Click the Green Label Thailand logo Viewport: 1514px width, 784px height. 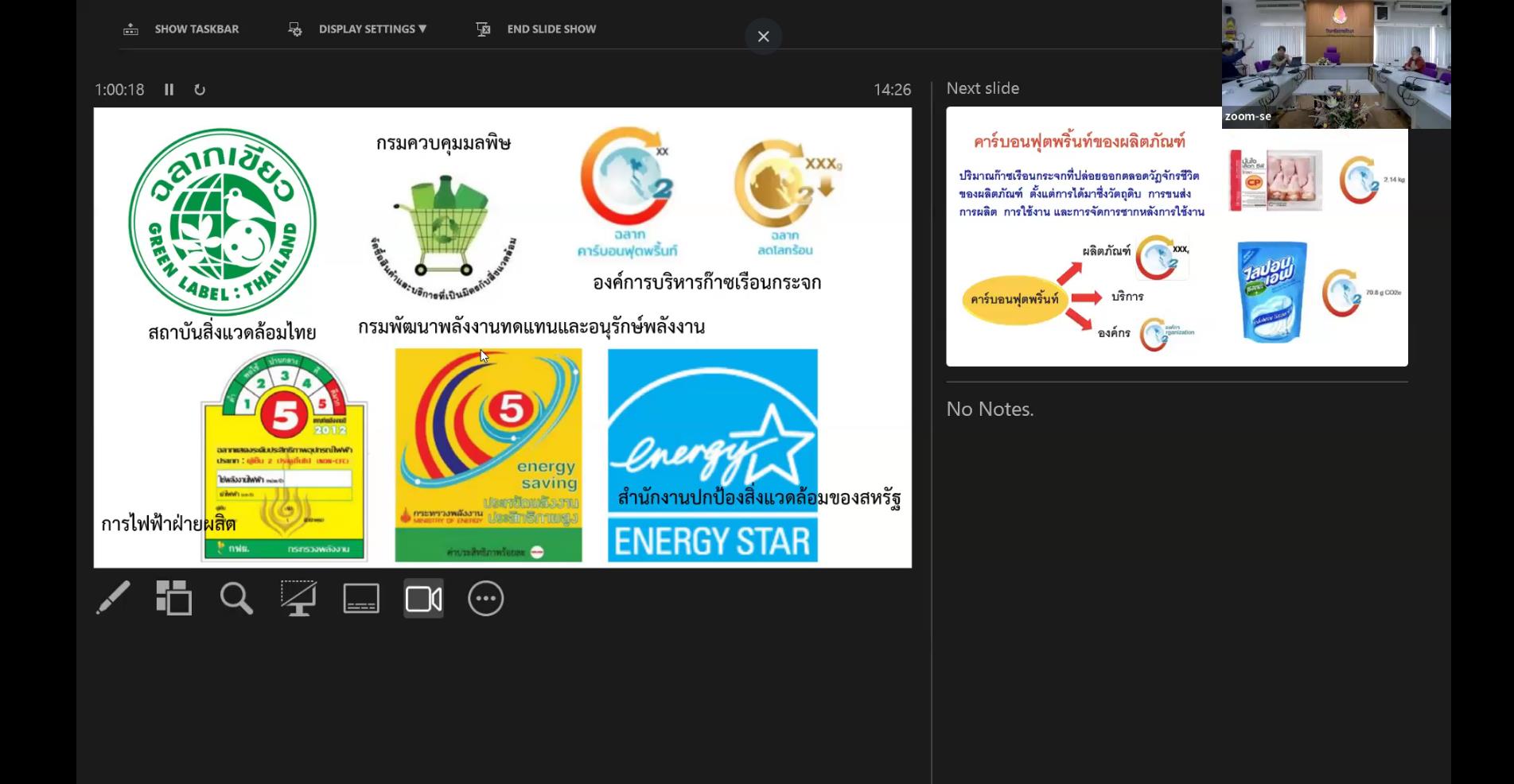222,222
